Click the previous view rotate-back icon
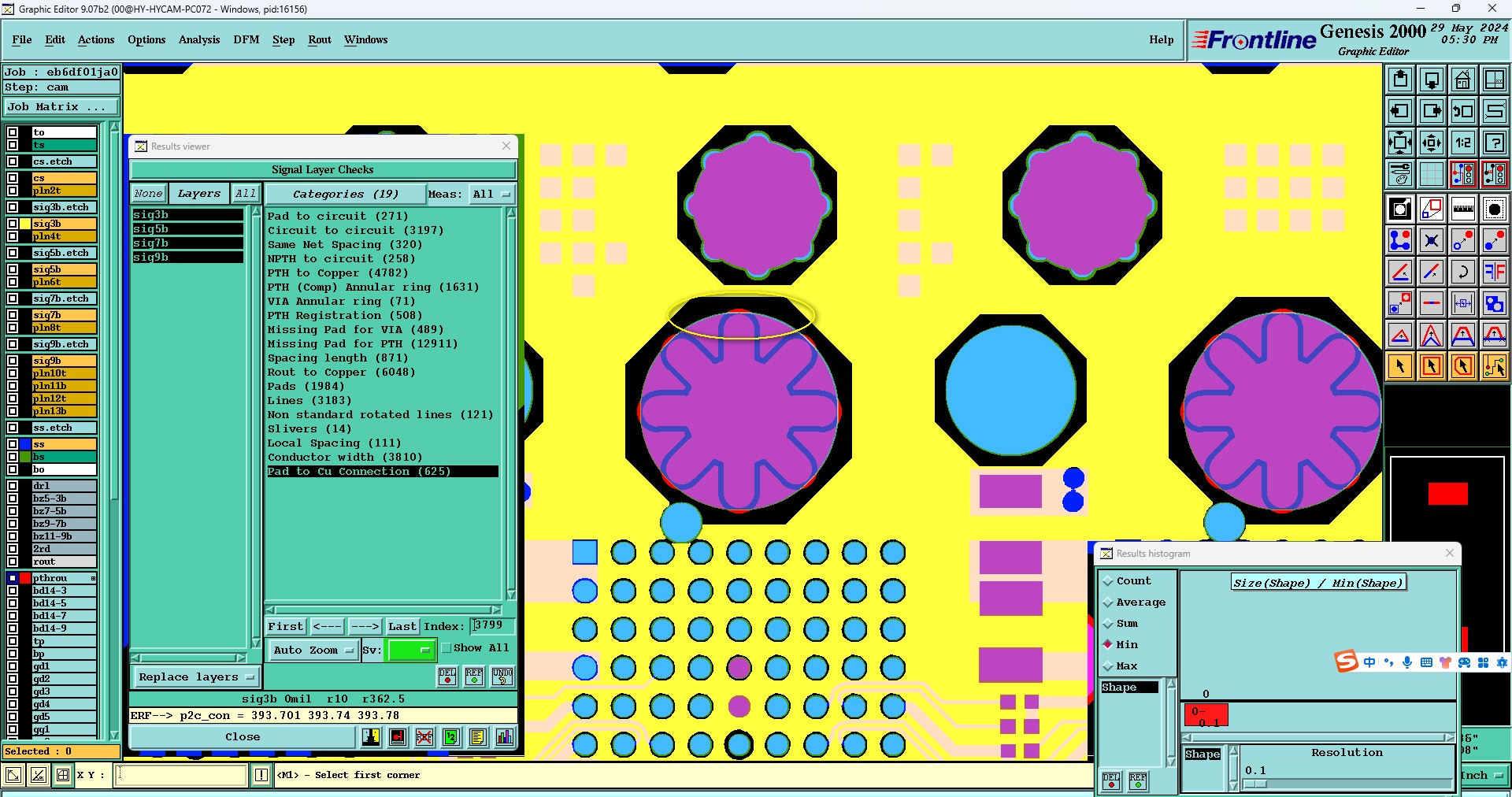The image size is (1512, 797). (x=1463, y=111)
